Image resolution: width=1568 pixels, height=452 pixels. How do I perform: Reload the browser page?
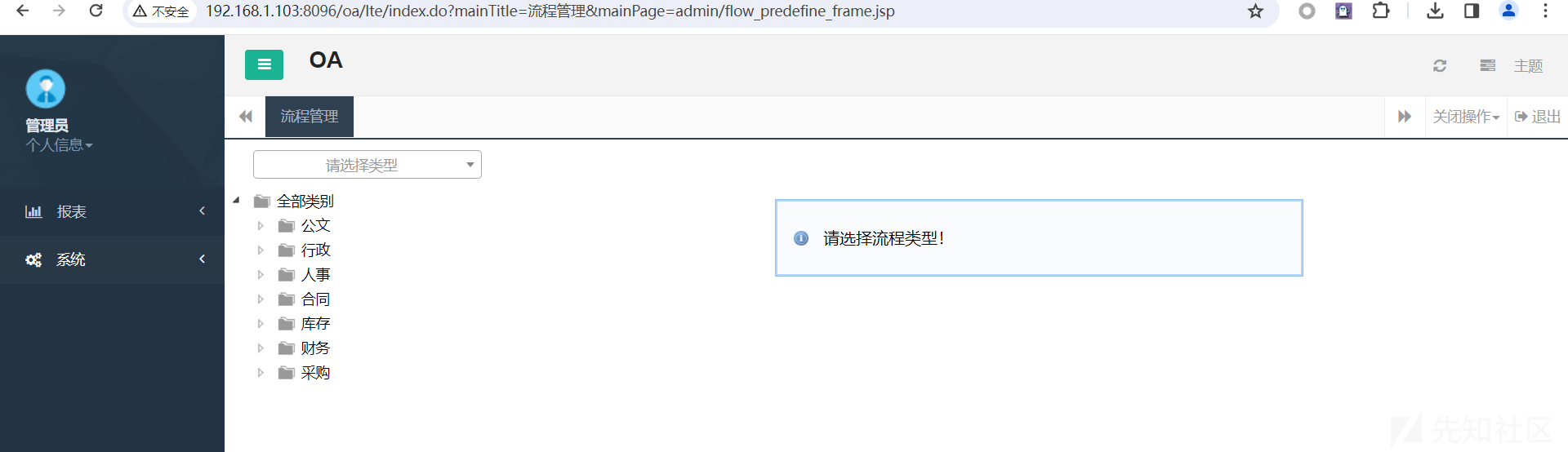tap(96, 11)
